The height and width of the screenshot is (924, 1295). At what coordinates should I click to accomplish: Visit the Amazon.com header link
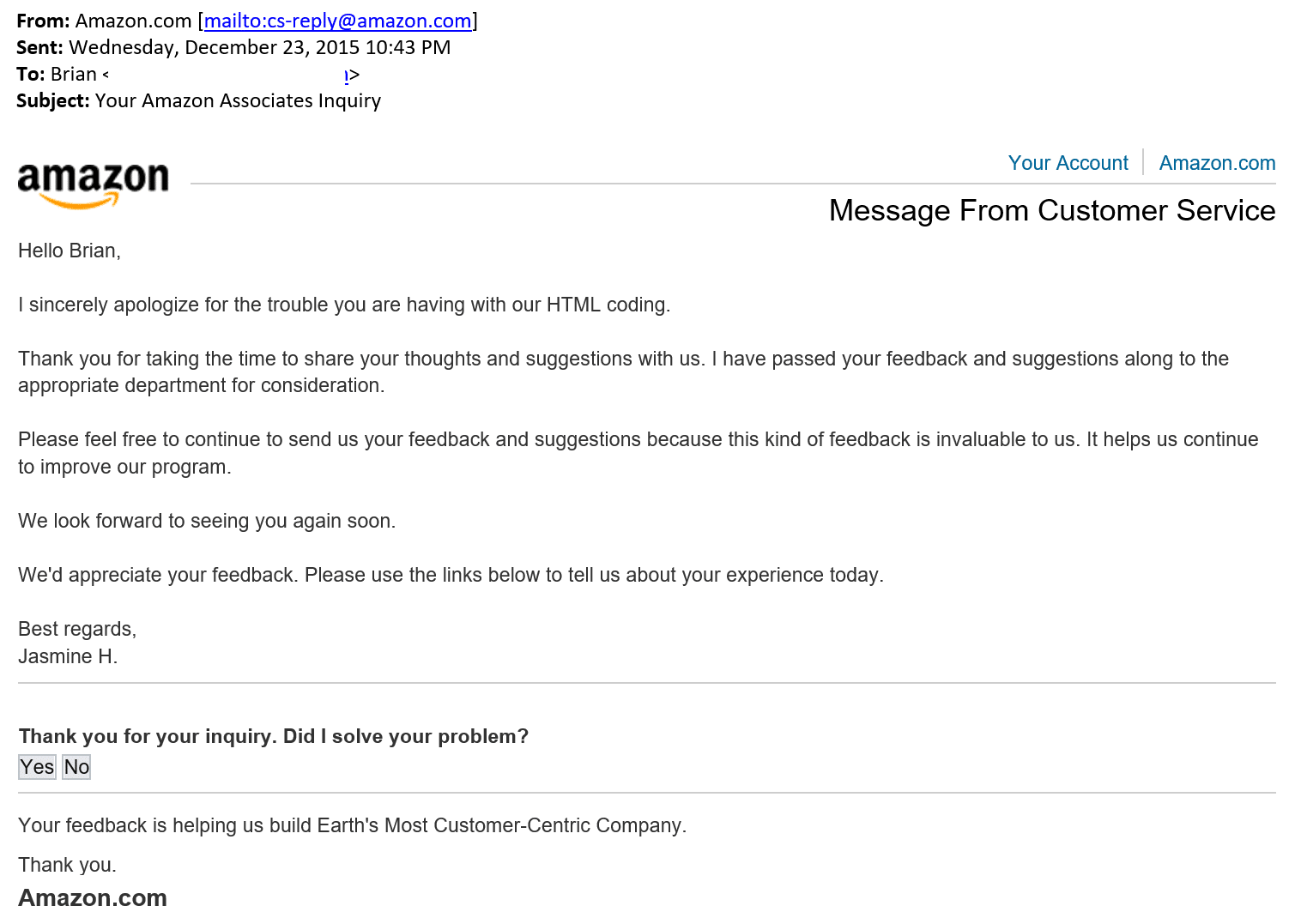point(1217,163)
